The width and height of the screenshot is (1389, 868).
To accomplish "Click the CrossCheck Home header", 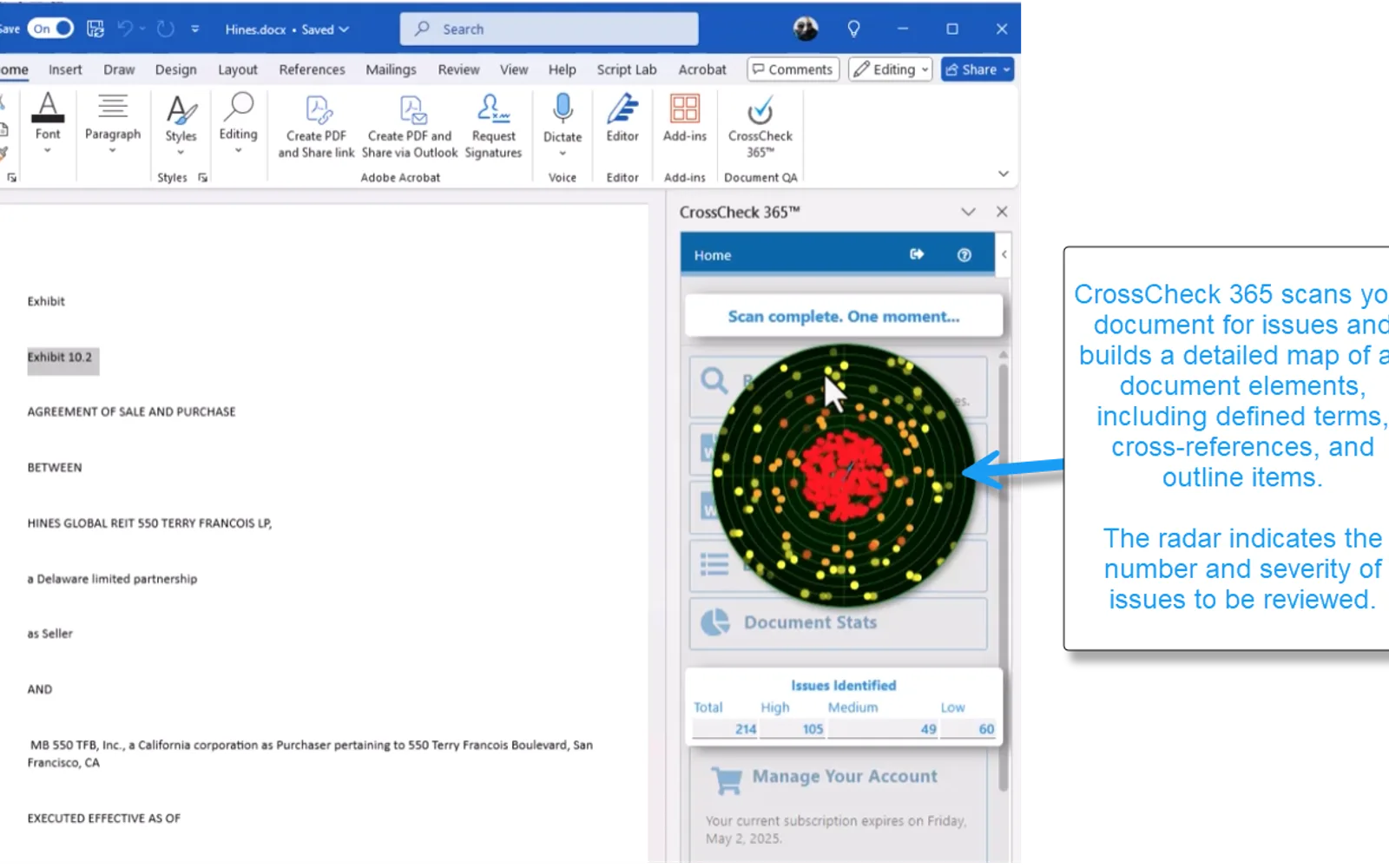I will click(x=713, y=255).
